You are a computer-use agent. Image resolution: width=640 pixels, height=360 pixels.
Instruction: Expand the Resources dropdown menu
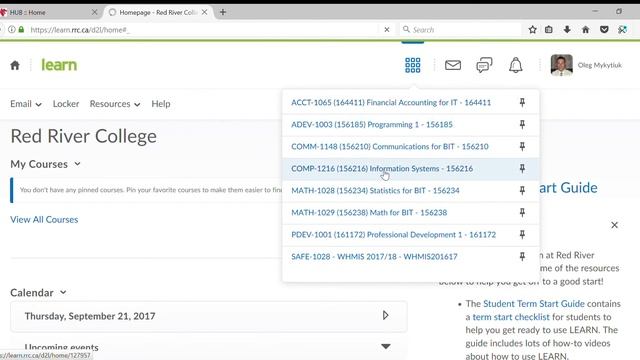click(115, 104)
